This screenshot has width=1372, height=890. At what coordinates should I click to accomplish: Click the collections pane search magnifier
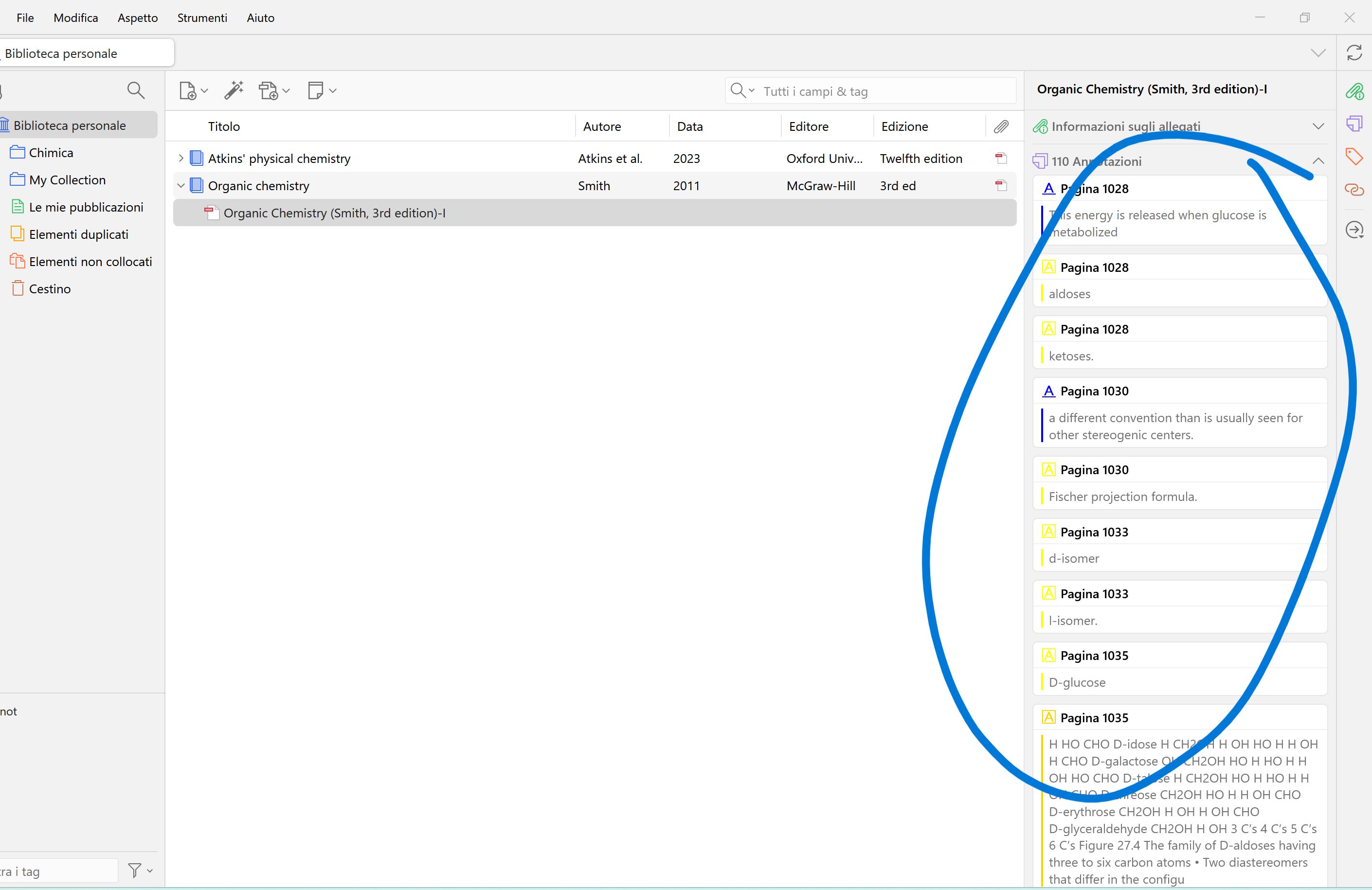tap(135, 90)
